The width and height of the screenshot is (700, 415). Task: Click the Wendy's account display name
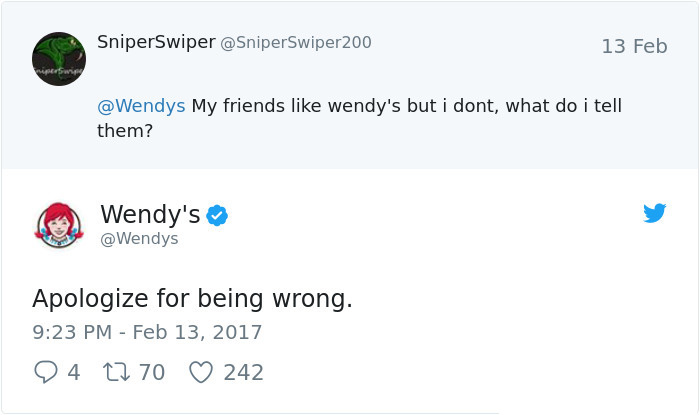pos(150,214)
